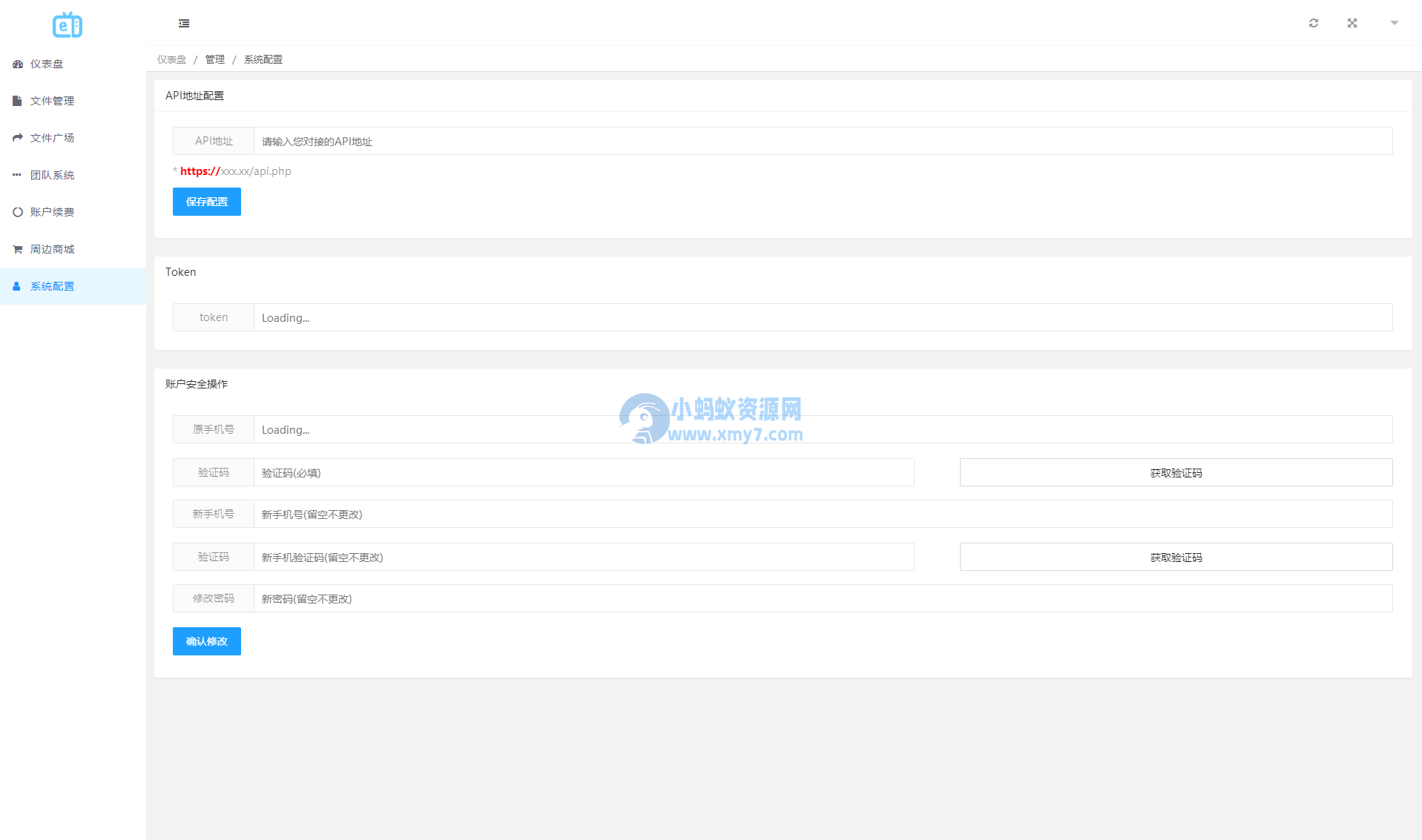Select 系统配置 sidebar item
This screenshot has width=1422, height=840.
click(x=73, y=286)
